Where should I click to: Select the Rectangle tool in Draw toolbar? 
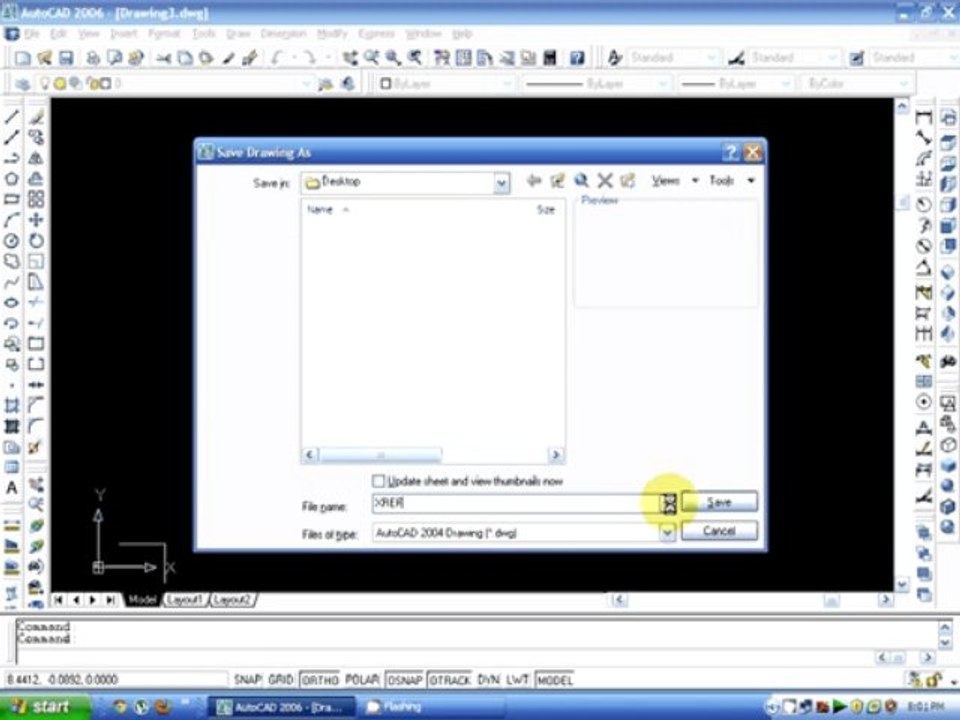(12, 199)
